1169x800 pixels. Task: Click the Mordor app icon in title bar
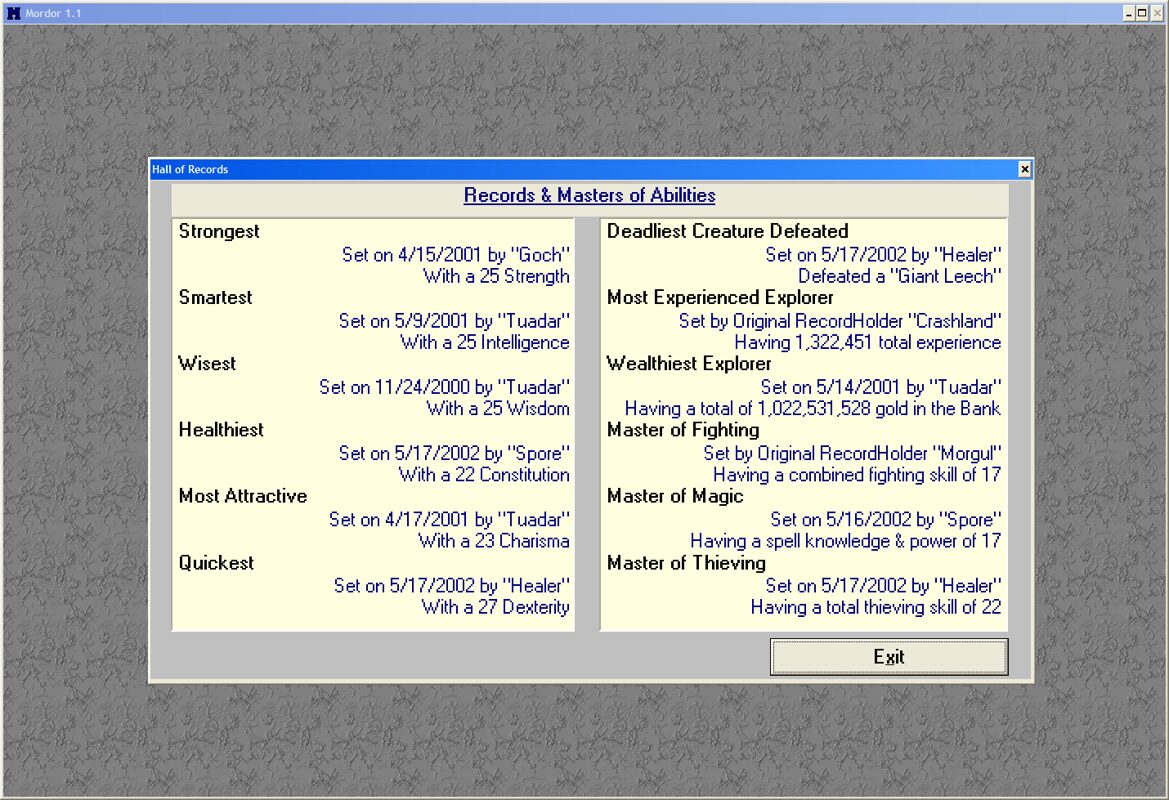point(14,13)
